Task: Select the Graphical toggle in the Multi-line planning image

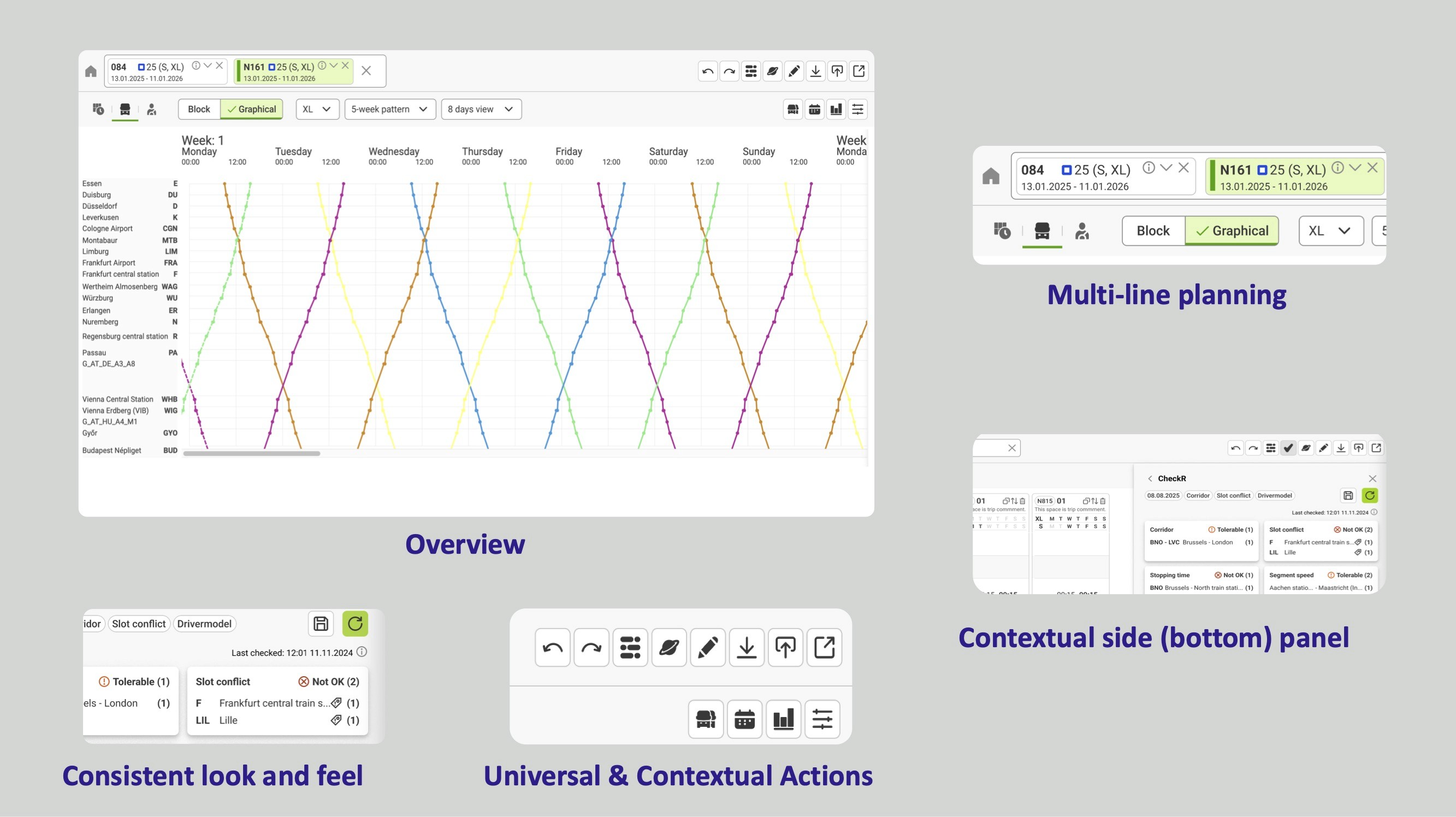Action: (x=1232, y=230)
